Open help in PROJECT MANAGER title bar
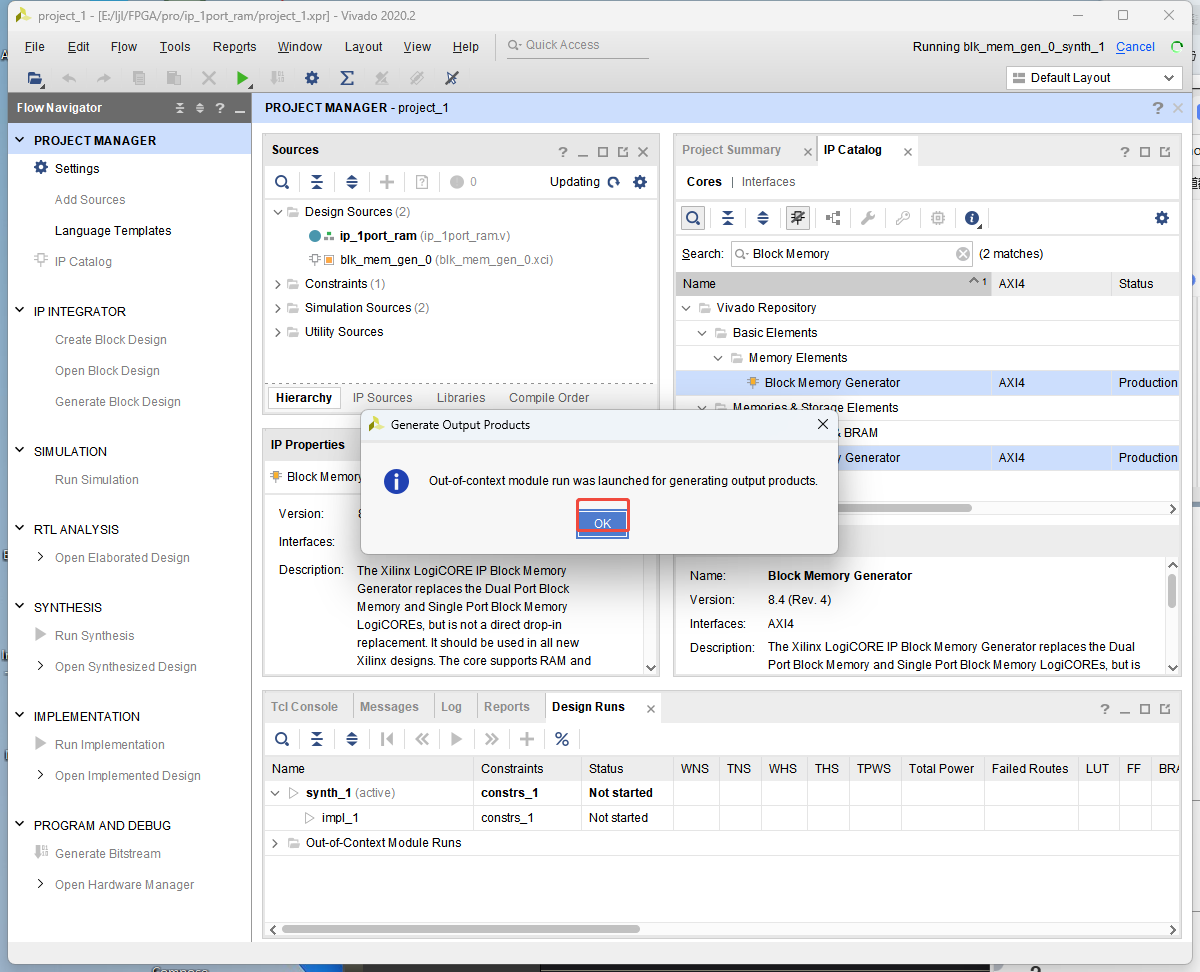The width and height of the screenshot is (1200, 972). (1157, 108)
